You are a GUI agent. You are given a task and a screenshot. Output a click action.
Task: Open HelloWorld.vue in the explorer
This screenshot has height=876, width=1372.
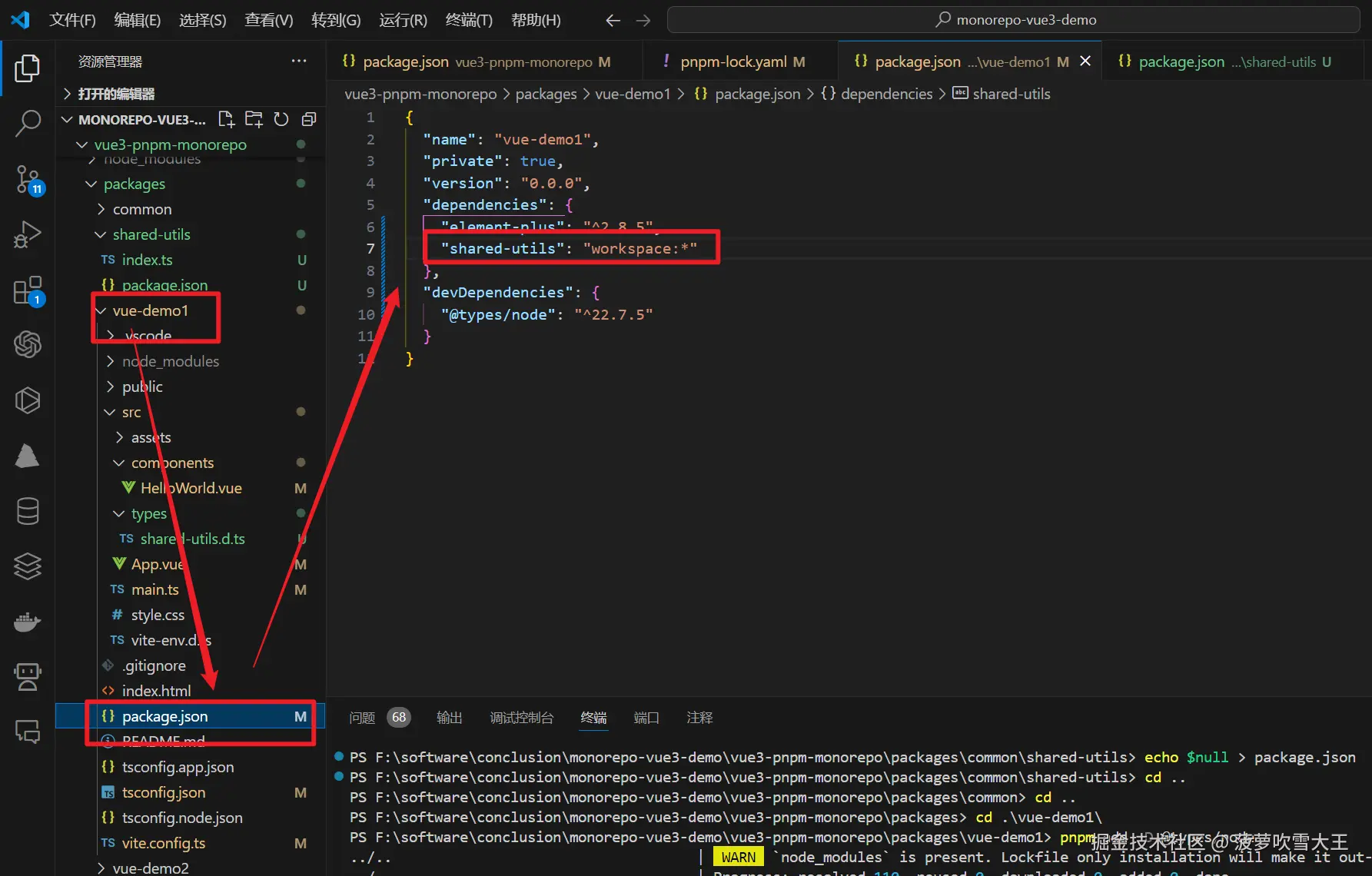point(191,488)
